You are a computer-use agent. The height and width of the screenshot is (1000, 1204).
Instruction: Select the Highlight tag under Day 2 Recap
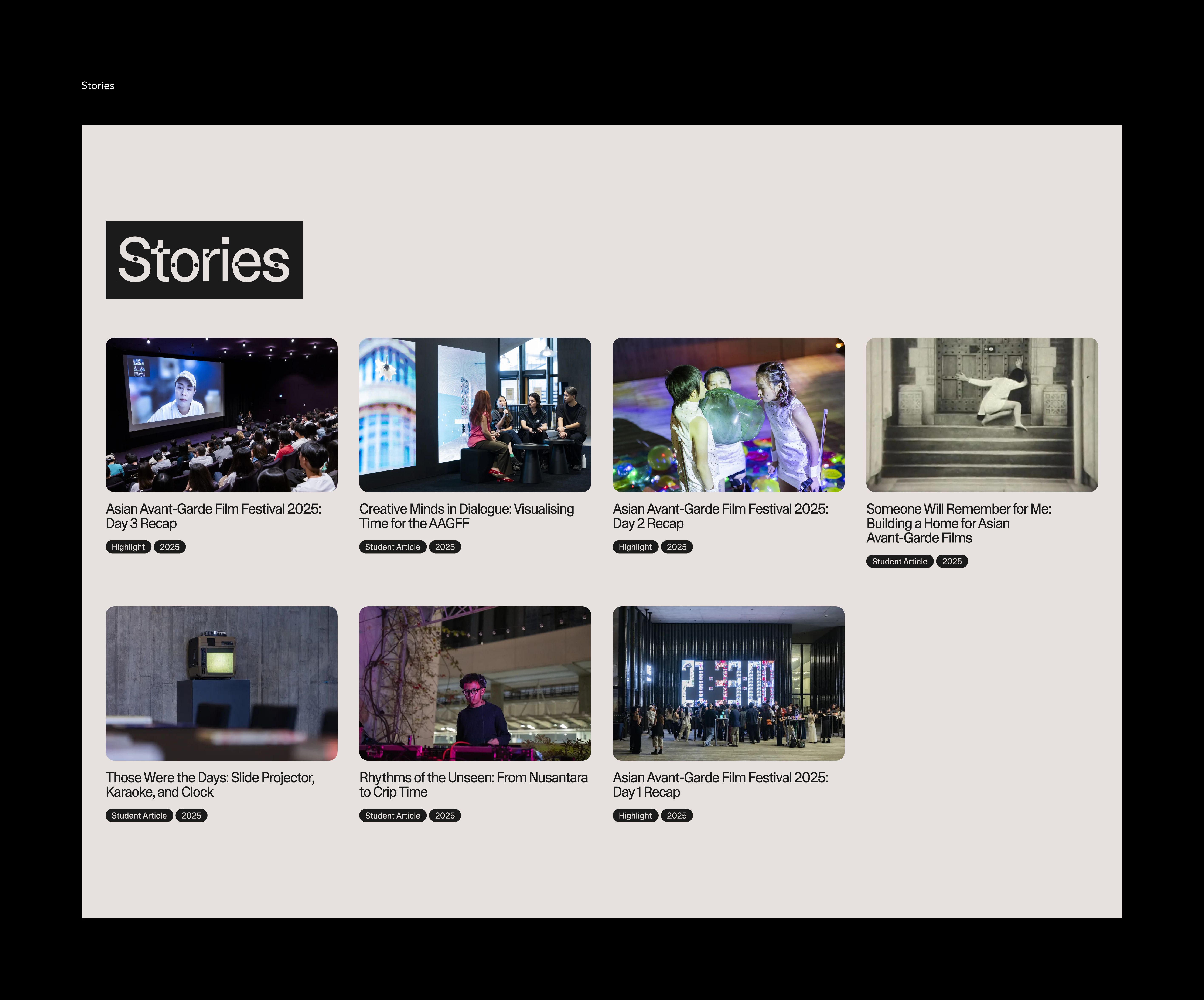click(x=635, y=547)
